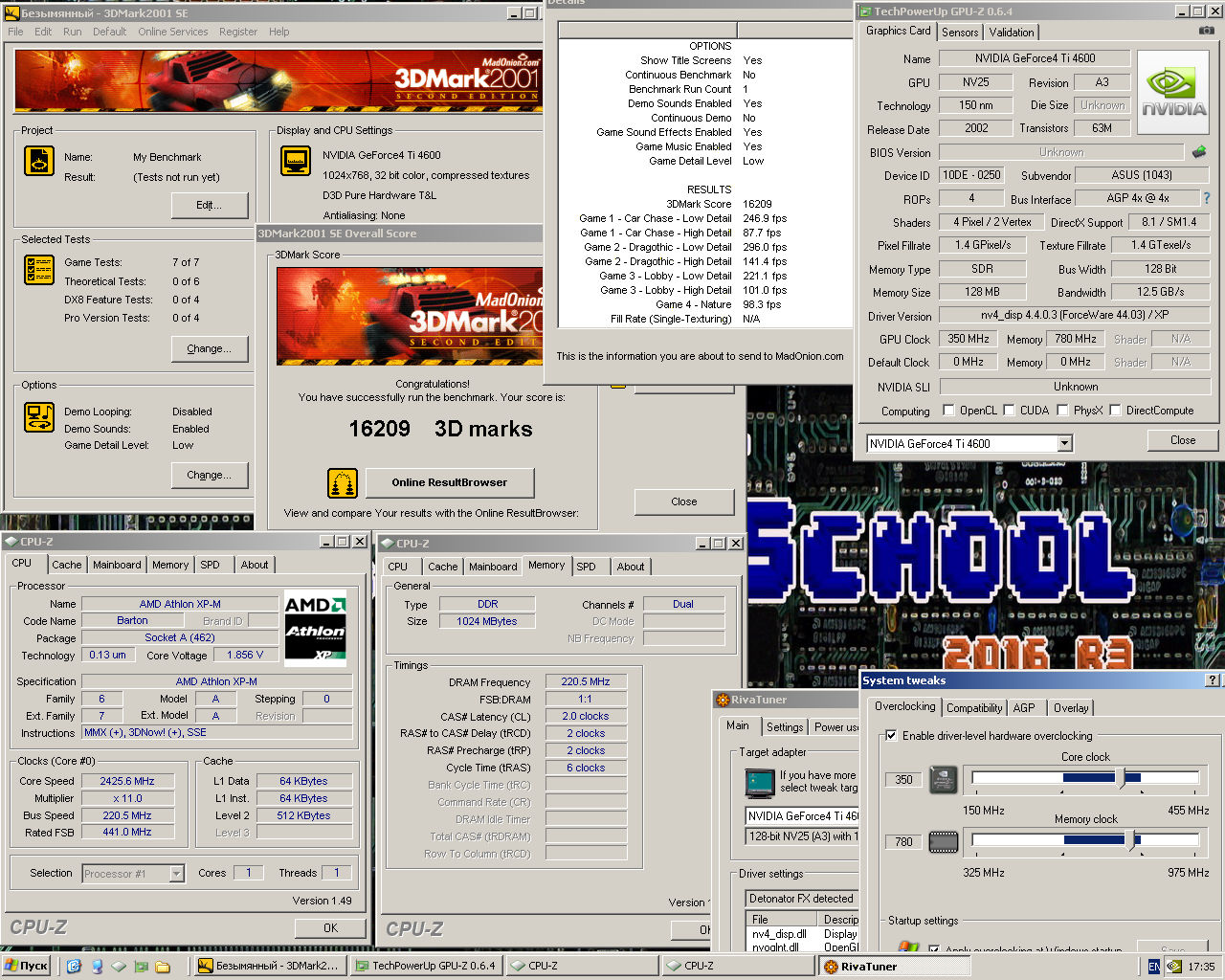Screen dimensions: 1225x980
Task: Toggle the DirectCompute checkbox in GPU-Z
Action: (x=1116, y=410)
